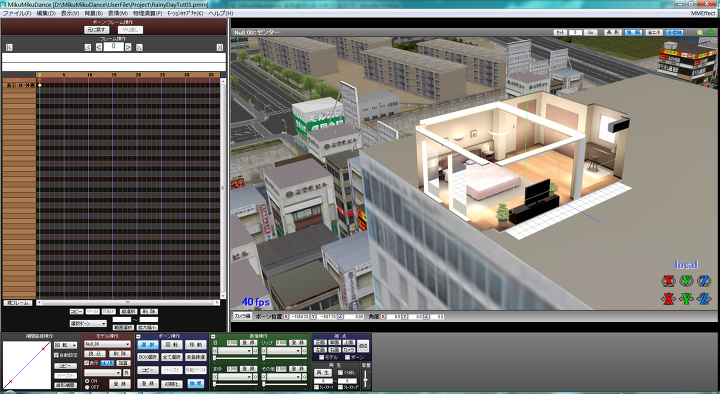This screenshot has width=720, height=394.
Task: Open the 選択ボーン range dropdown
Action: tap(88, 324)
